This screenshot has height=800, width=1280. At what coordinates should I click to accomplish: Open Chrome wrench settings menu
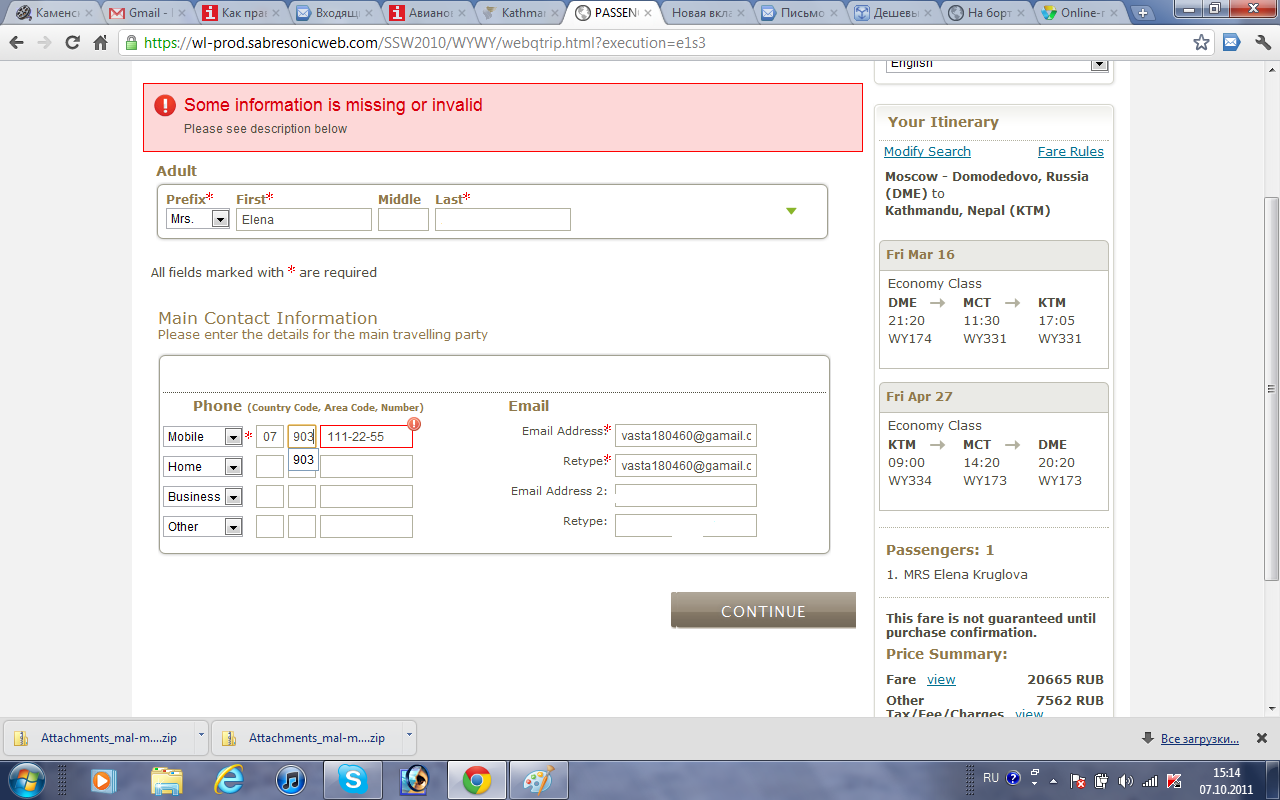pyautogui.click(x=1259, y=43)
